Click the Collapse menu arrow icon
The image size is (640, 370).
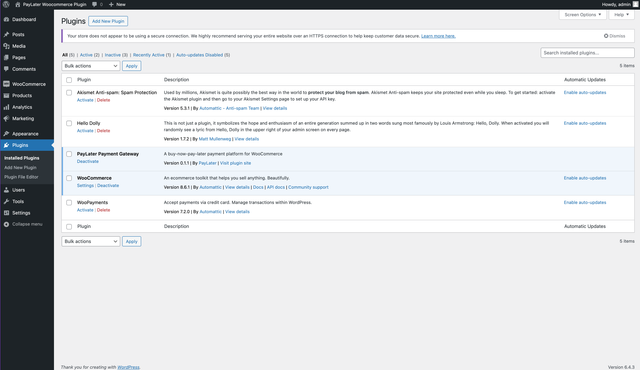point(6,224)
